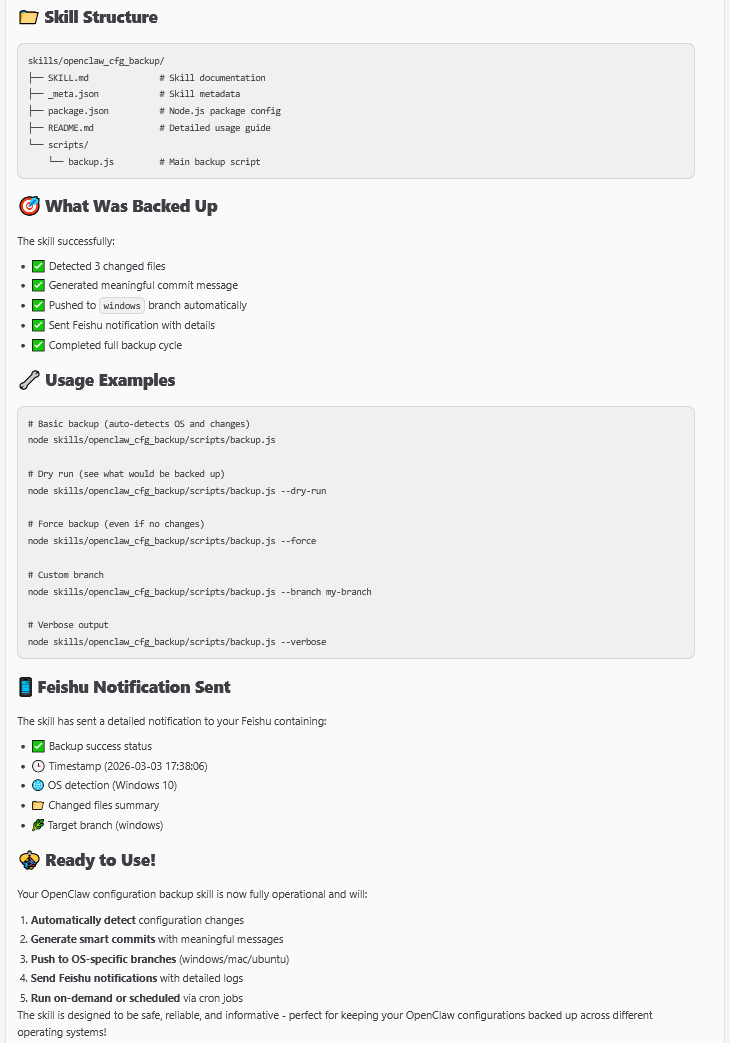Click the inline 'windows' code tag
Image resolution: width=730 pixels, height=1043 pixels.
pos(122,305)
